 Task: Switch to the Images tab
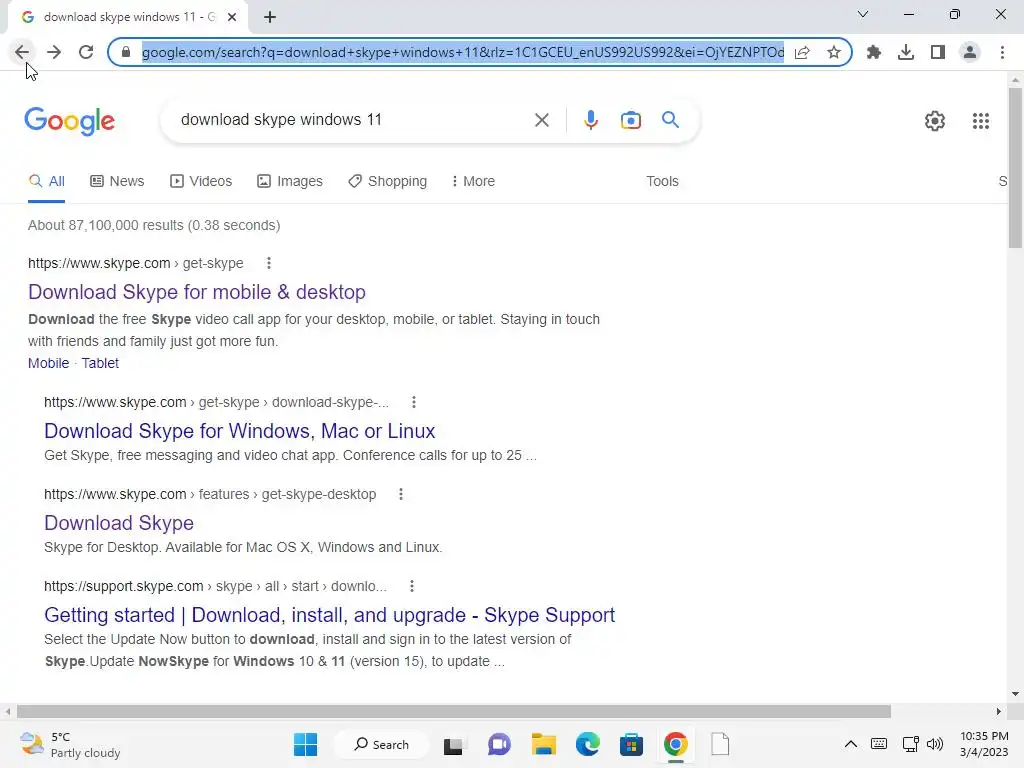tap(289, 181)
